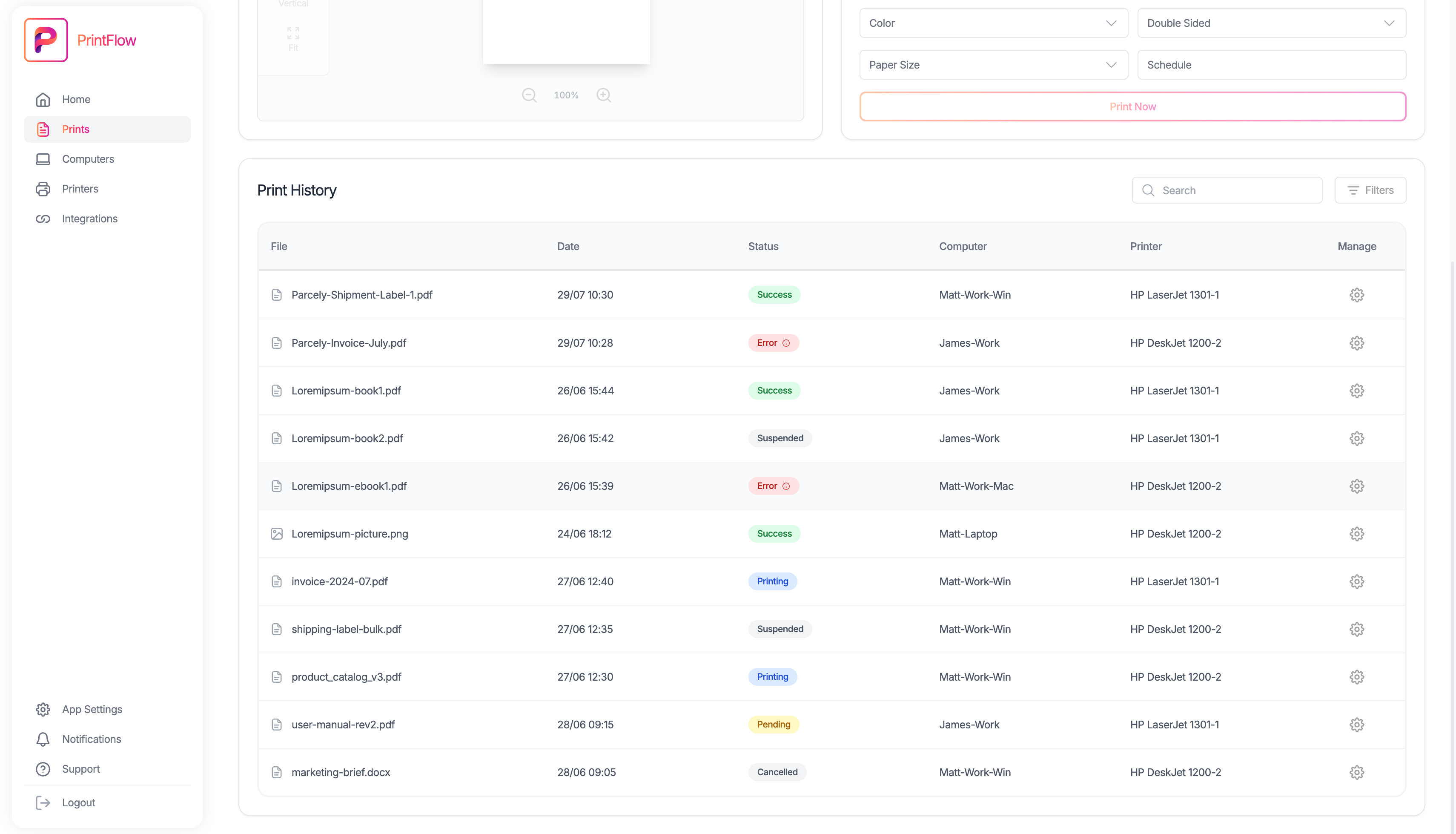Click Suspended badge for shipping-label-bulk.pdf
Viewport: 1456px width, 834px height.
780,629
